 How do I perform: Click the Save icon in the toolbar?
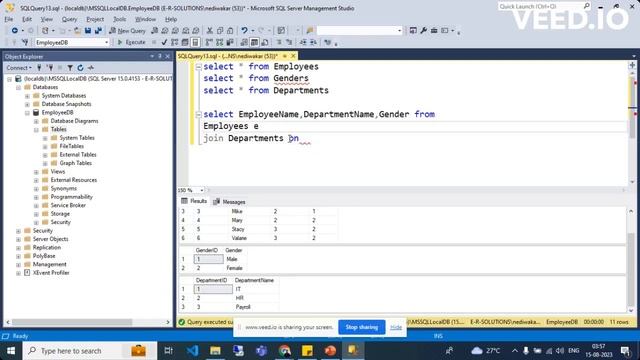(x=88, y=31)
